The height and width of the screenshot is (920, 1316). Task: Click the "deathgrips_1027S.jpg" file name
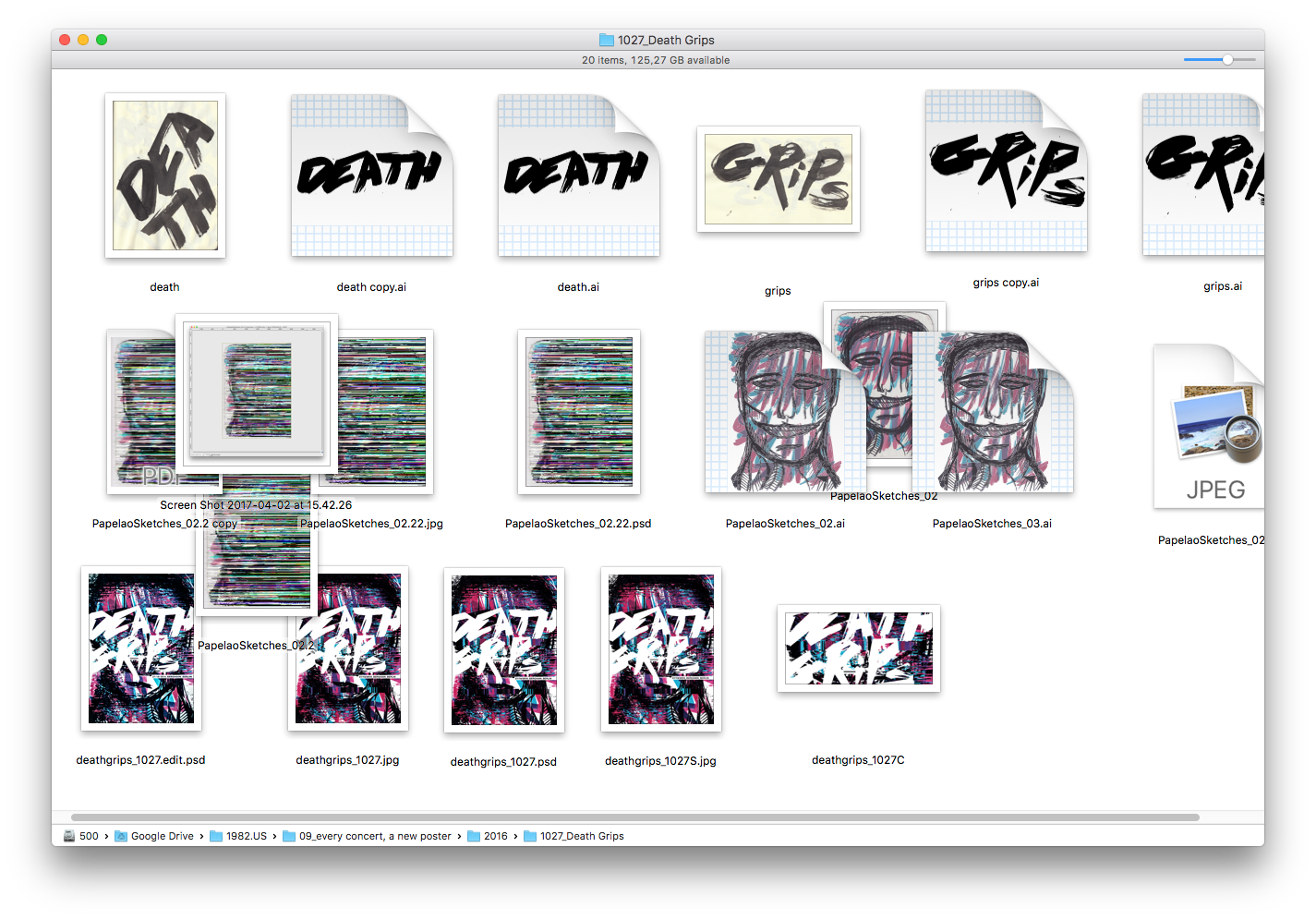coord(660,761)
